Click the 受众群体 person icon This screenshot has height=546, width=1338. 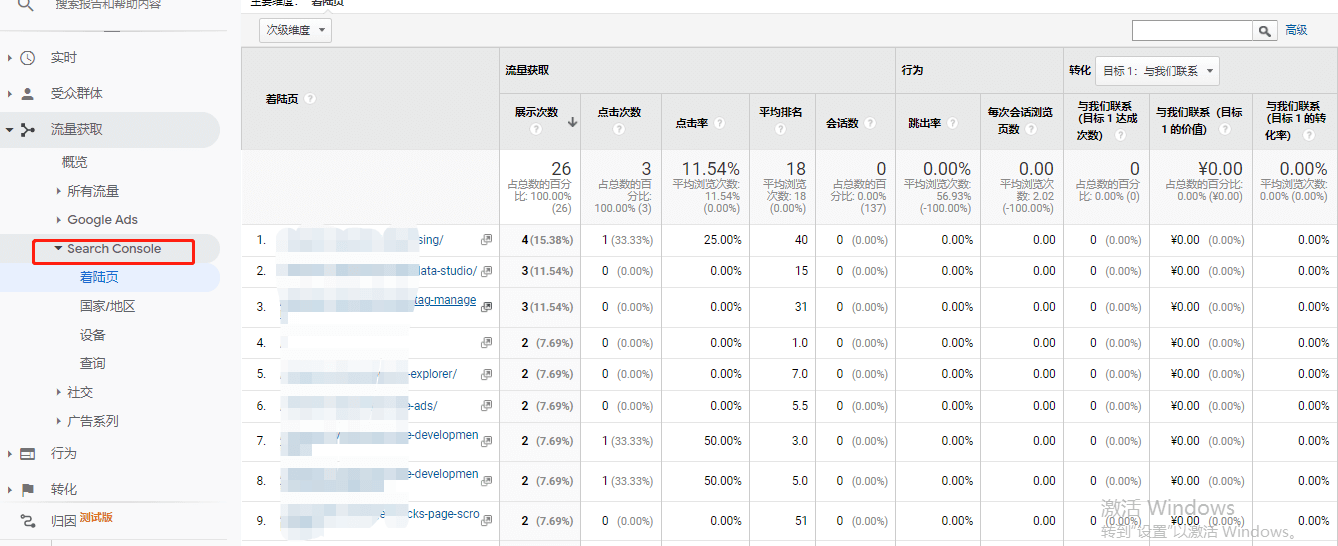[28, 94]
